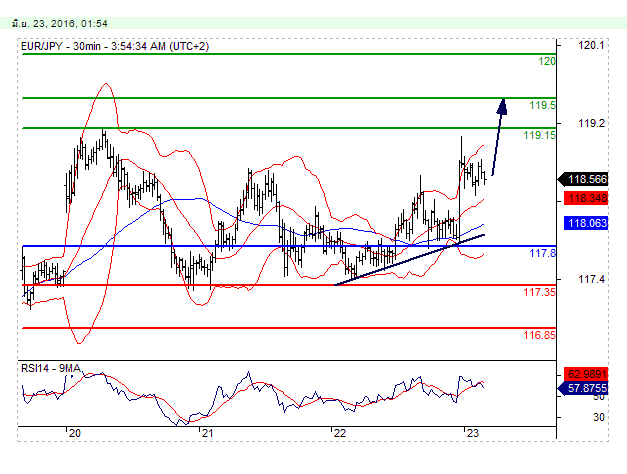Click date marker 21 on time axis
Viewport: 627px width, 474px height.
point(206,434)
